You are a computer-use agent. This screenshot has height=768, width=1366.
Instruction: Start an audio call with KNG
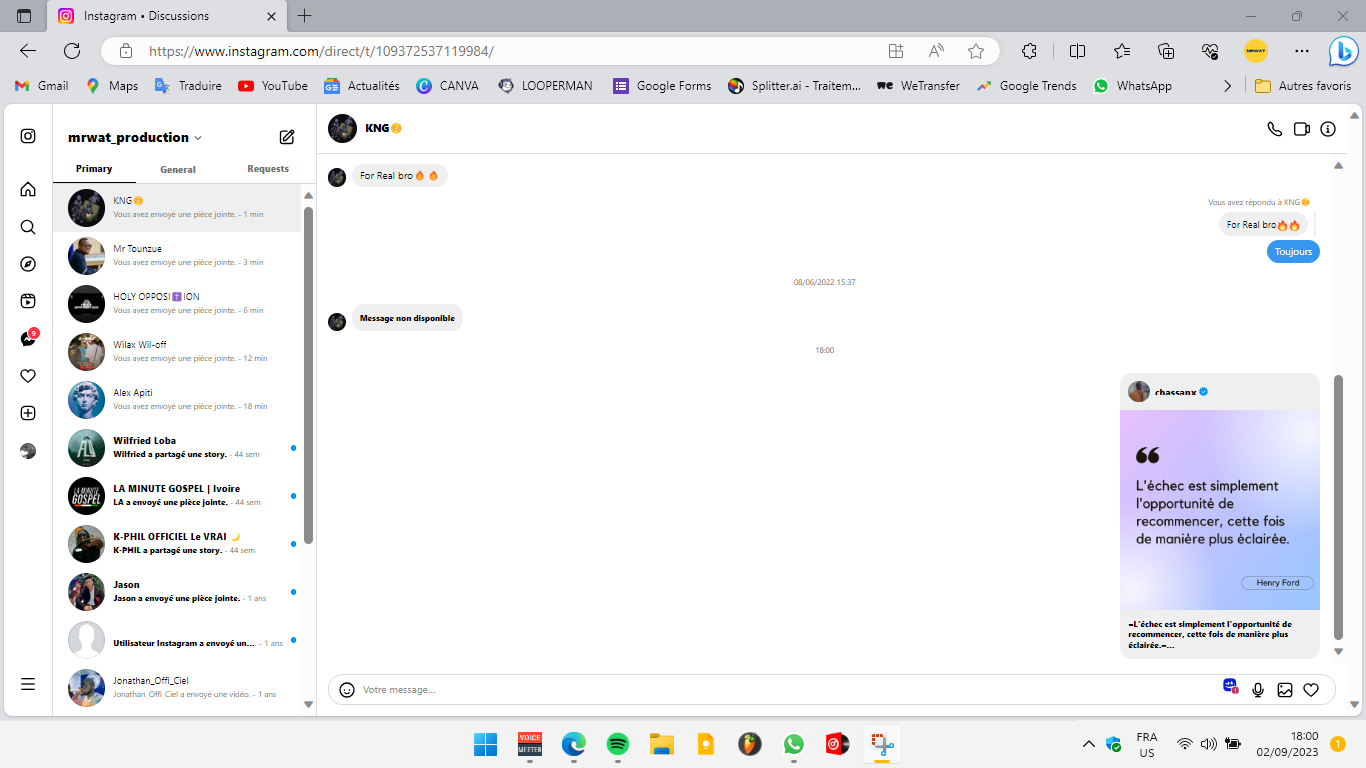(1274, 129)
